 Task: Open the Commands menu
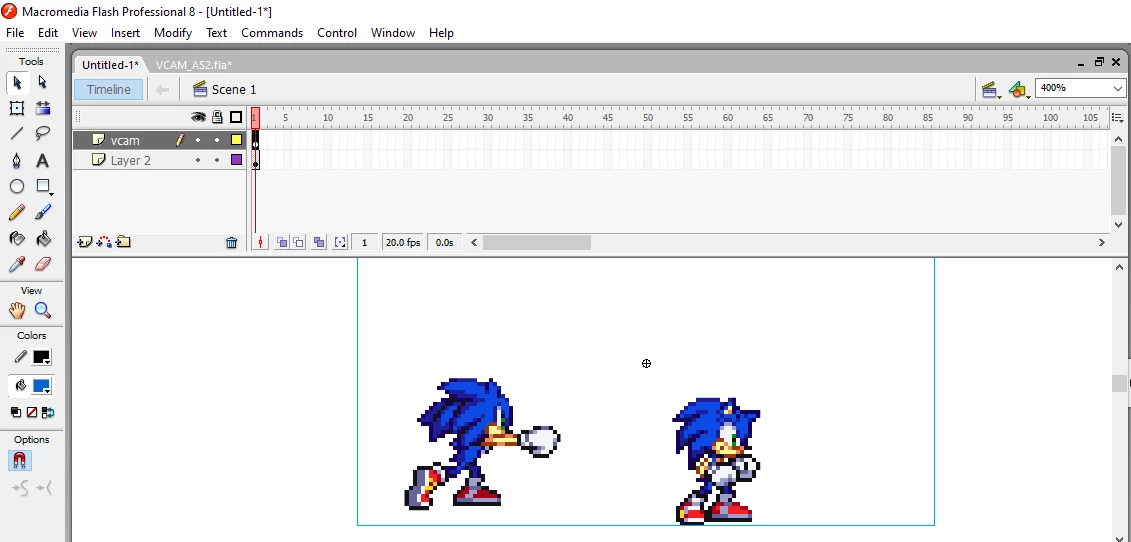tap(272, 32)
